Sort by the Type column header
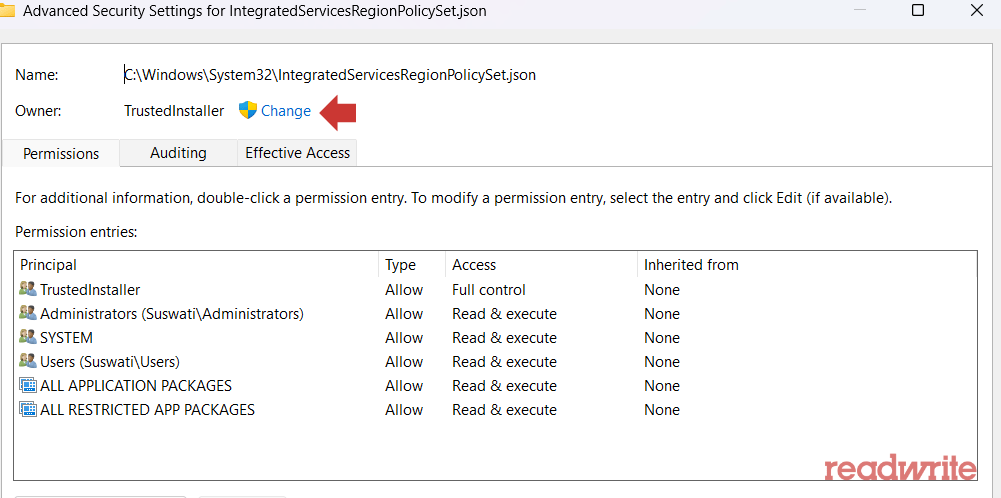Image resolution: width=1001 pixels, height=498 pixels. point(412,265)
